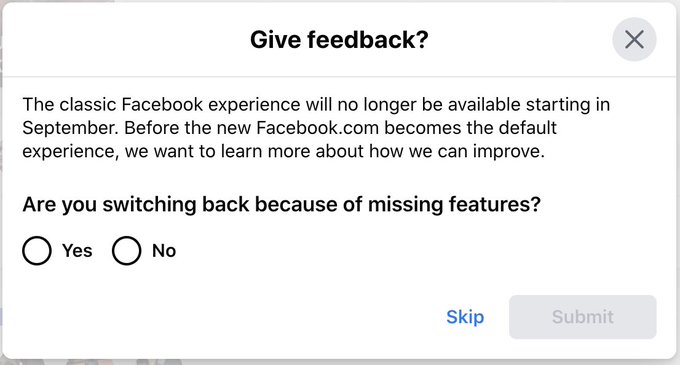Image resolution: width=680 pixels, height=365 pixels.
Task: Submit the feedback form
Action: 582,317
